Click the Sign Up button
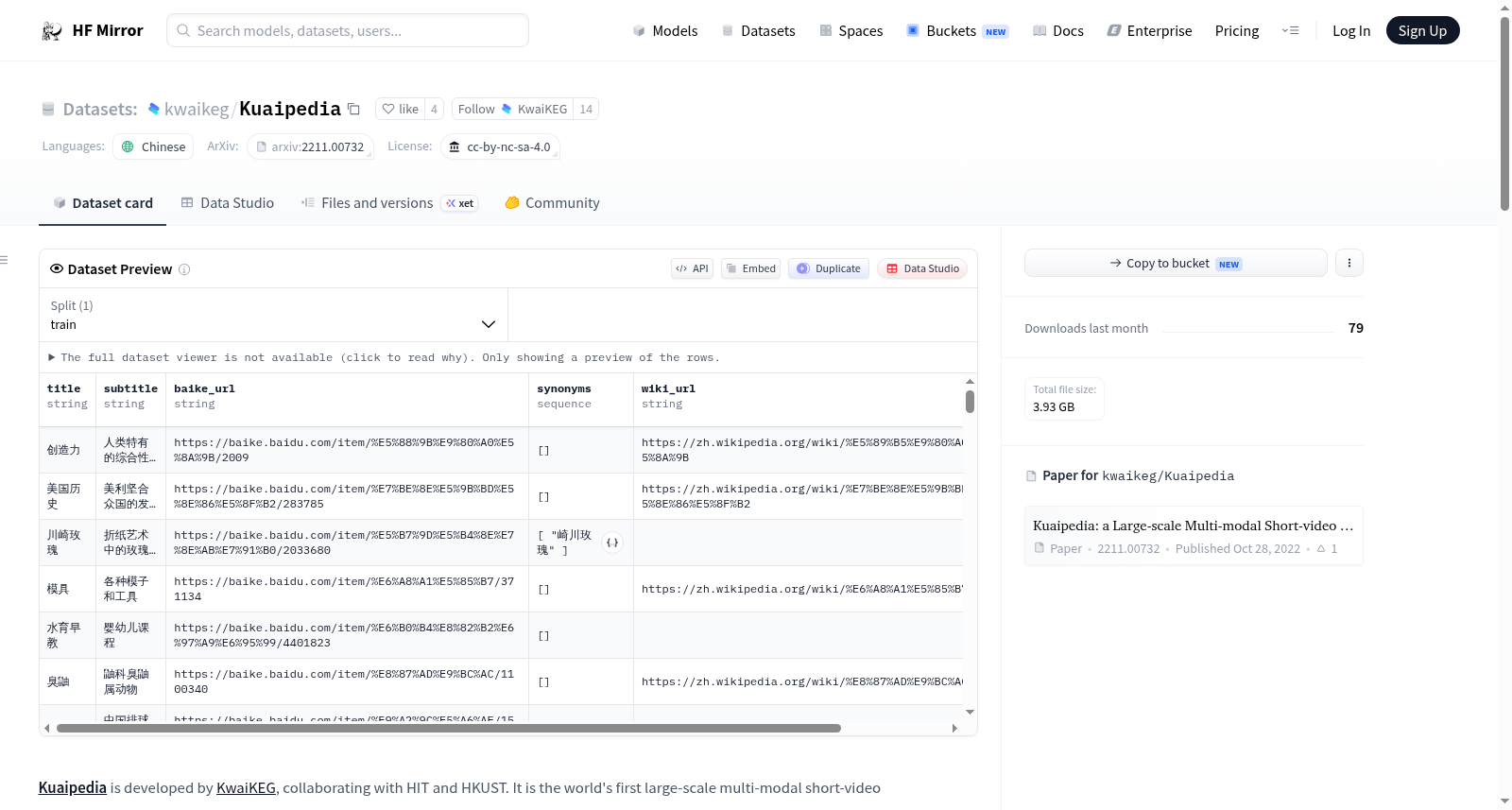The width and height of the screenshot is (1512, 810). click(x=1422, y=31)
